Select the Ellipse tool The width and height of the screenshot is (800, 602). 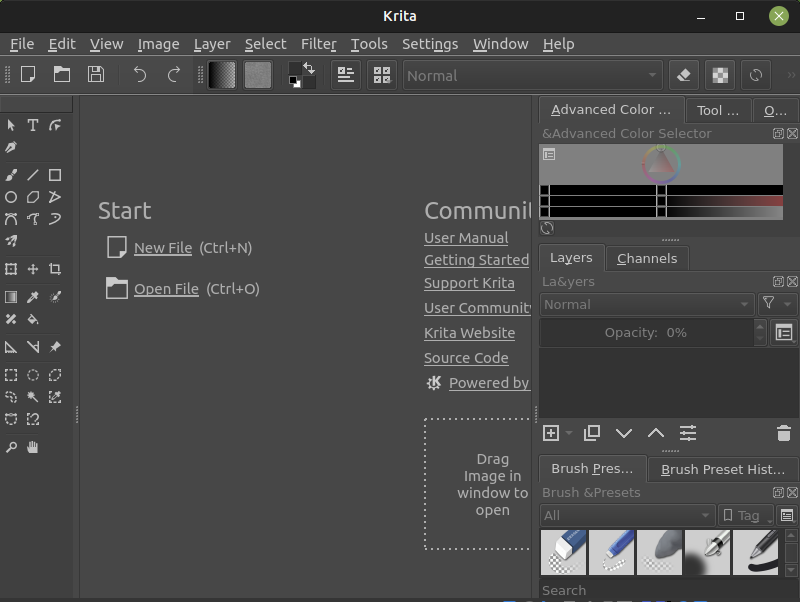tap(11, 197)
